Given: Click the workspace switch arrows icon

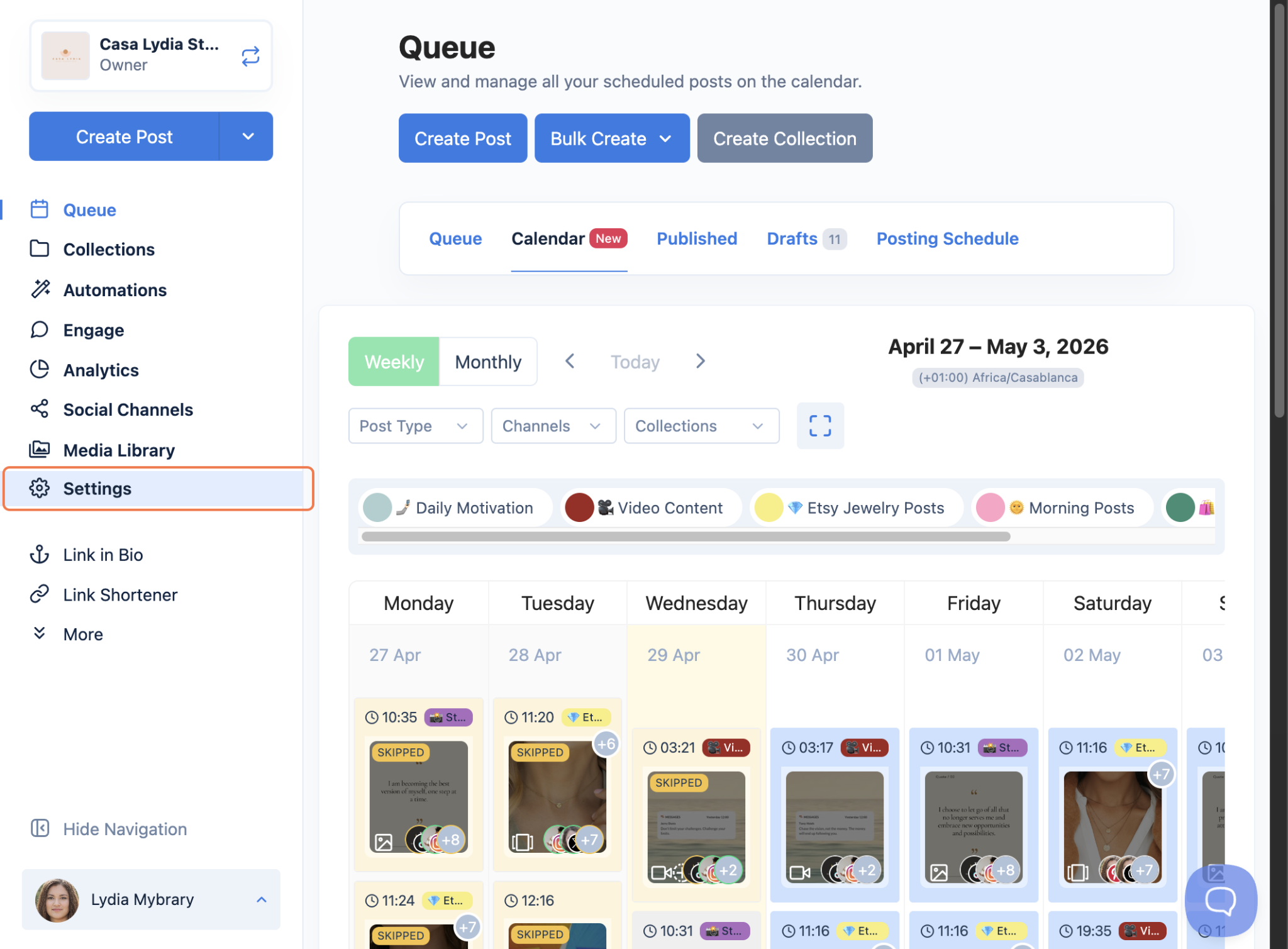Looking at the screenshot, I should [250, 57].
